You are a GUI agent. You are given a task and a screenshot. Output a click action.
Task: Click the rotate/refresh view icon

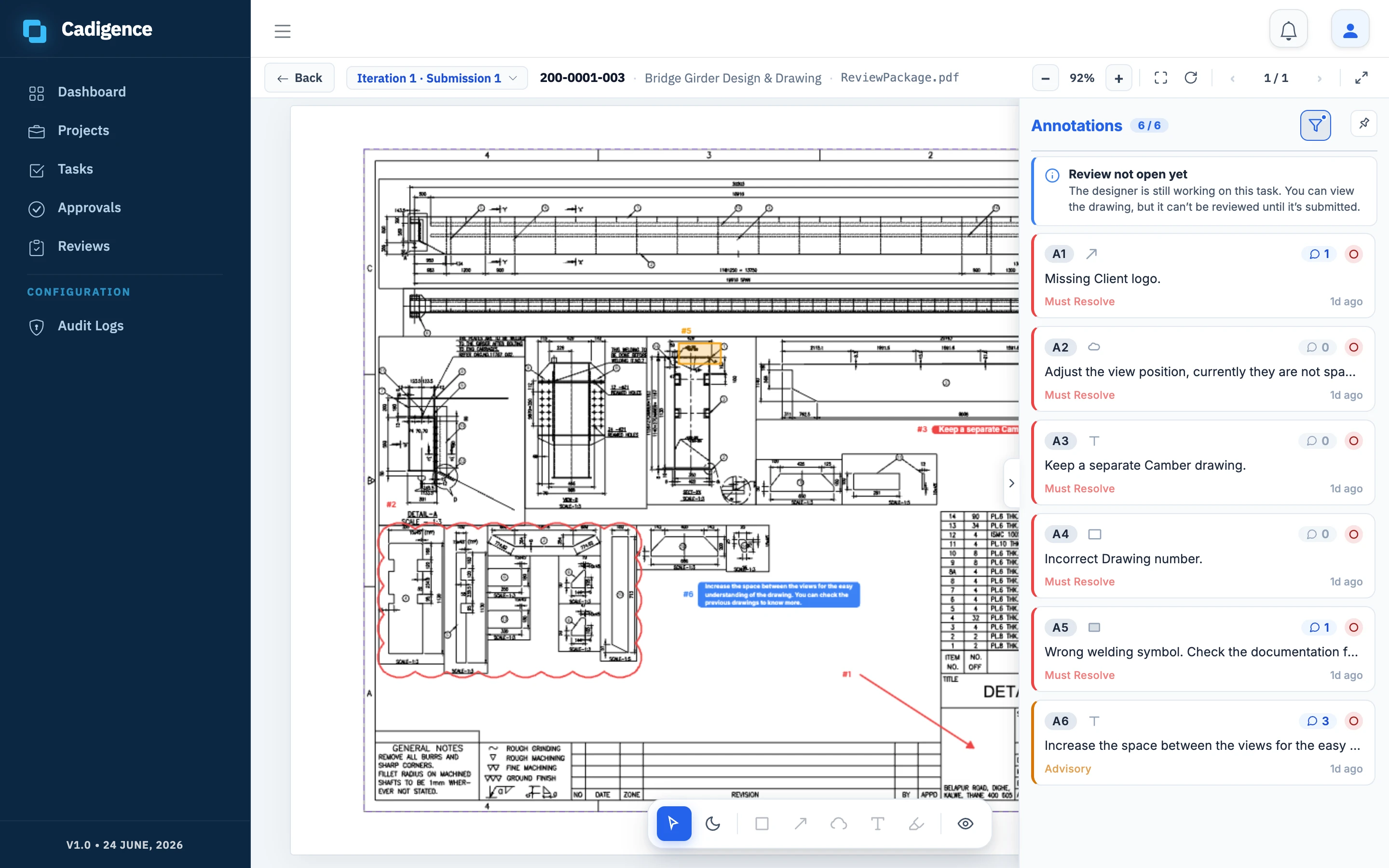pyautogui.click(x=1191, y=78)
